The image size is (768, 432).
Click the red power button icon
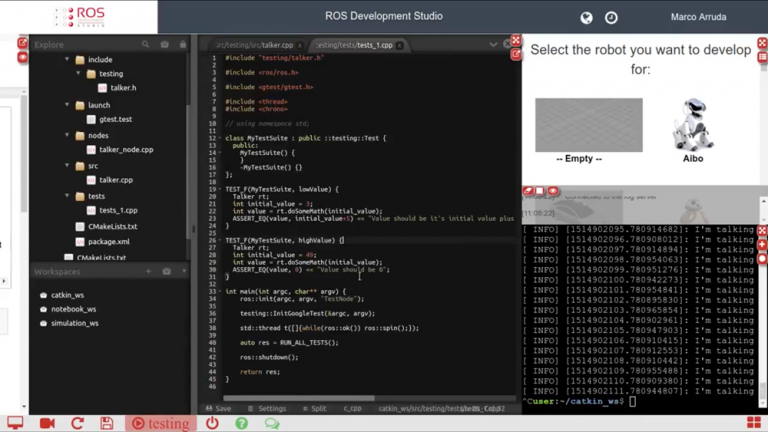[x=212, y=423]
